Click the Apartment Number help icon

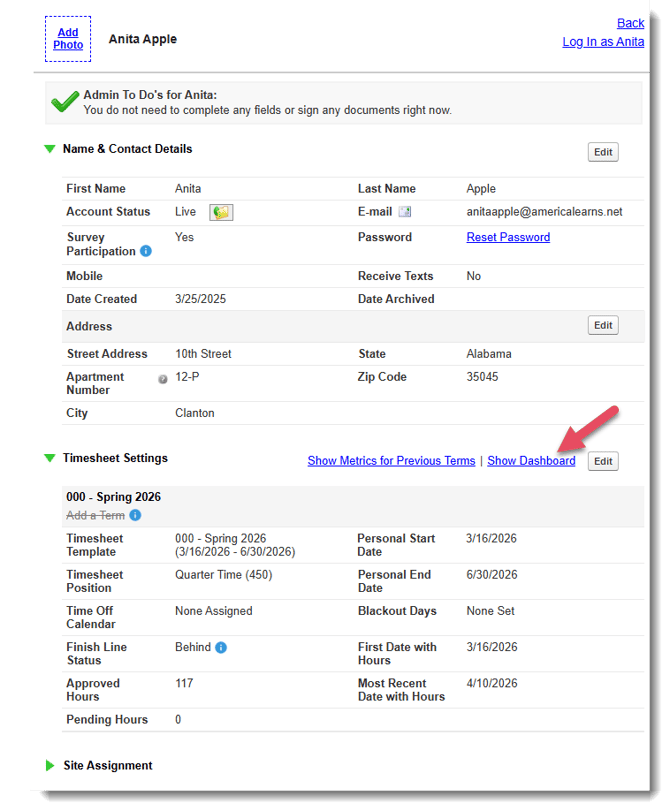162,379
